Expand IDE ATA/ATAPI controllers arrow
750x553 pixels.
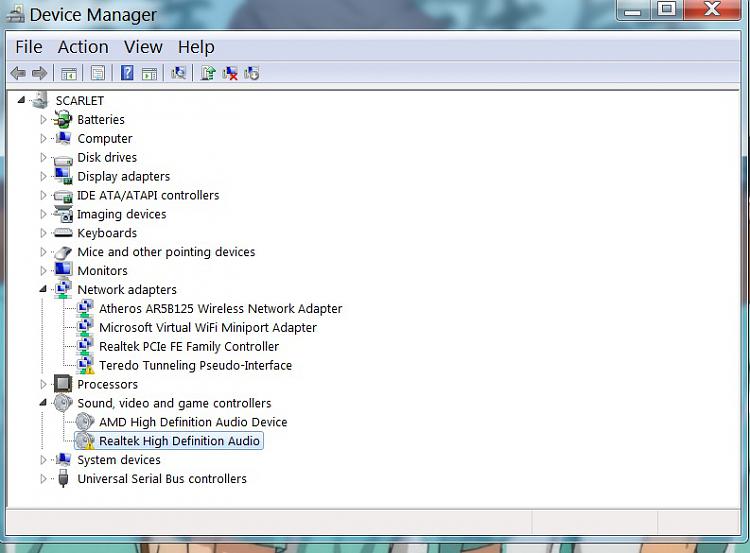pyautogui.click(x=43, y=195)
